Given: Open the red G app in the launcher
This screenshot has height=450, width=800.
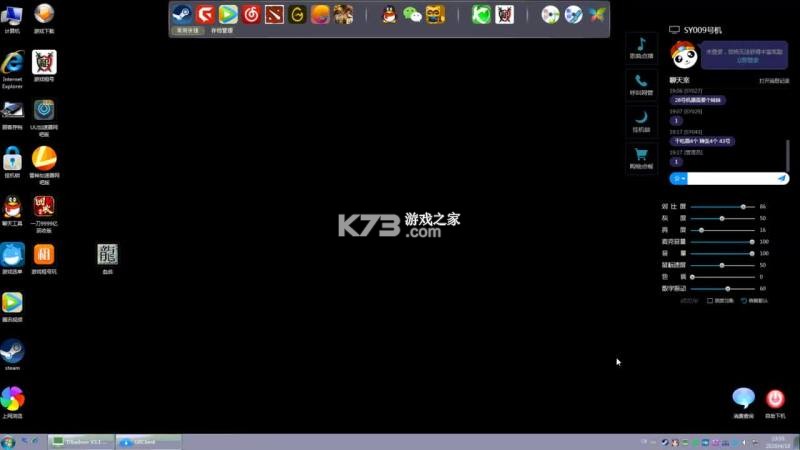Looking at the screenshot, I should (x=205, y=14).
